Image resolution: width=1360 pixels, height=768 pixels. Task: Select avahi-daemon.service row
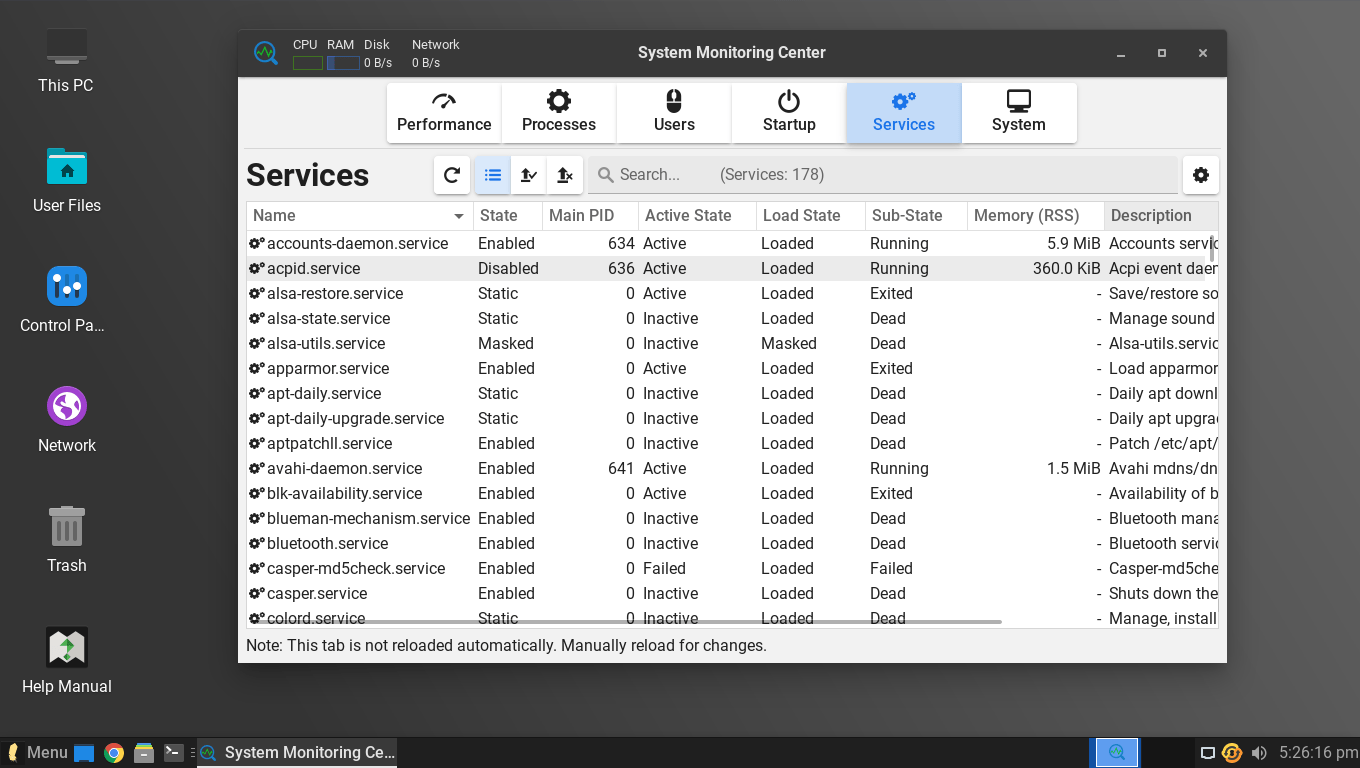pyautogui.click(x=732, y=468)
